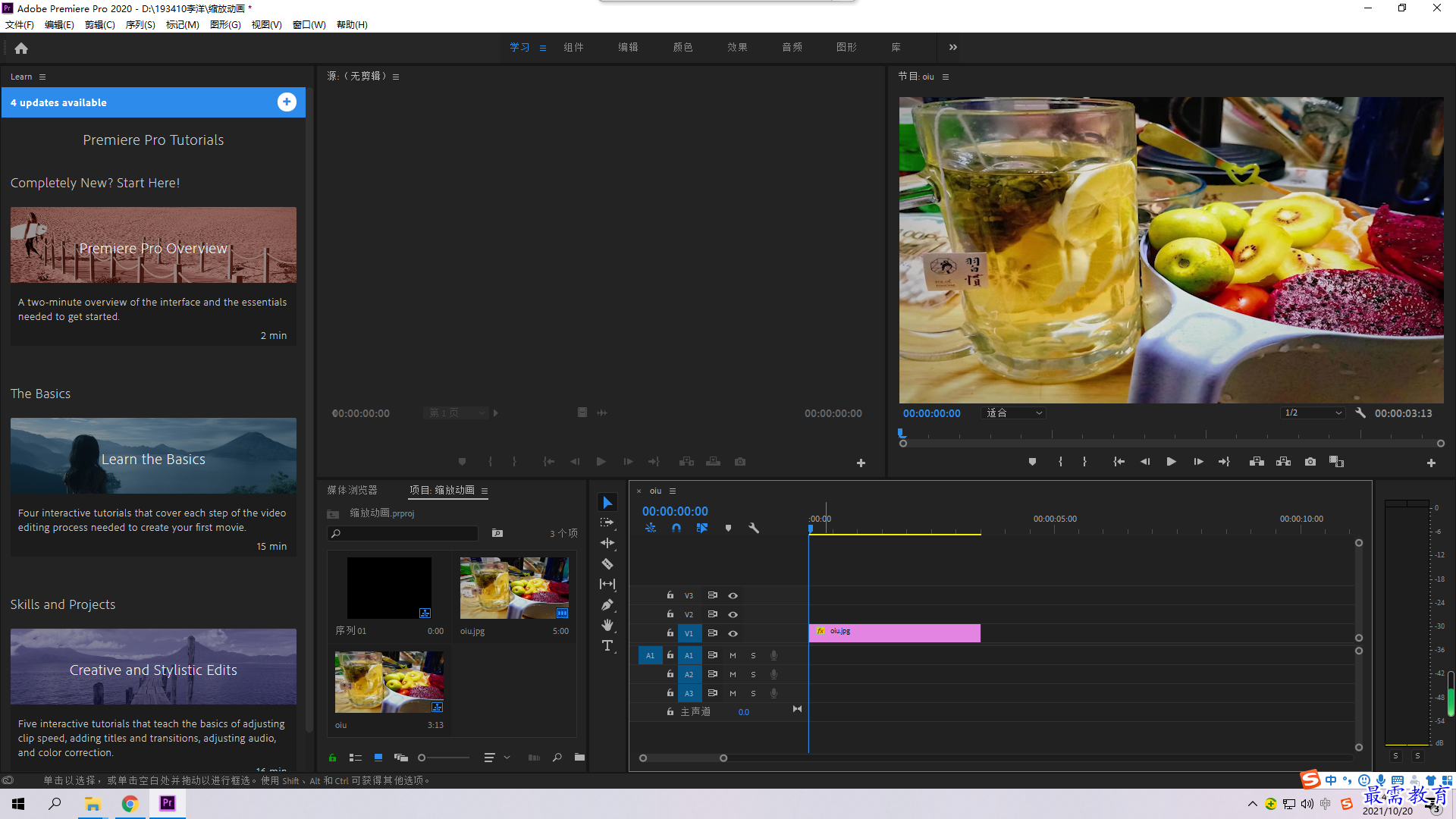The image size is (1456, 819).
Task: Switch to 编辑 workspace tab
Action: [628, 47]
